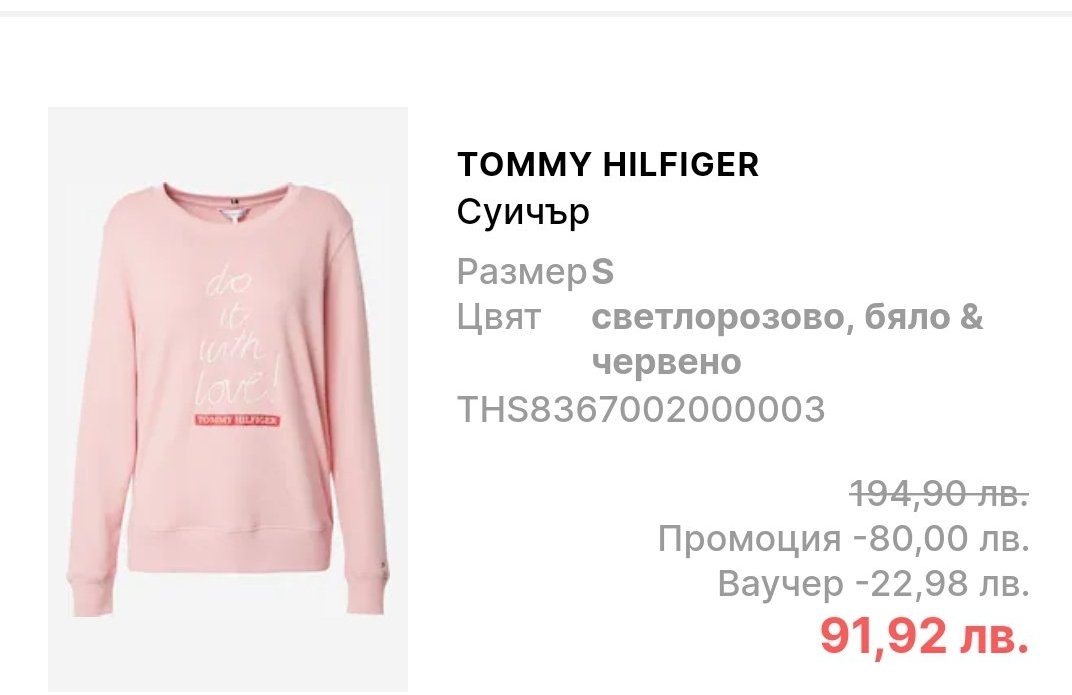Select the Суичър product name
Screen dimensions: 1072x695
pos(523,212)
